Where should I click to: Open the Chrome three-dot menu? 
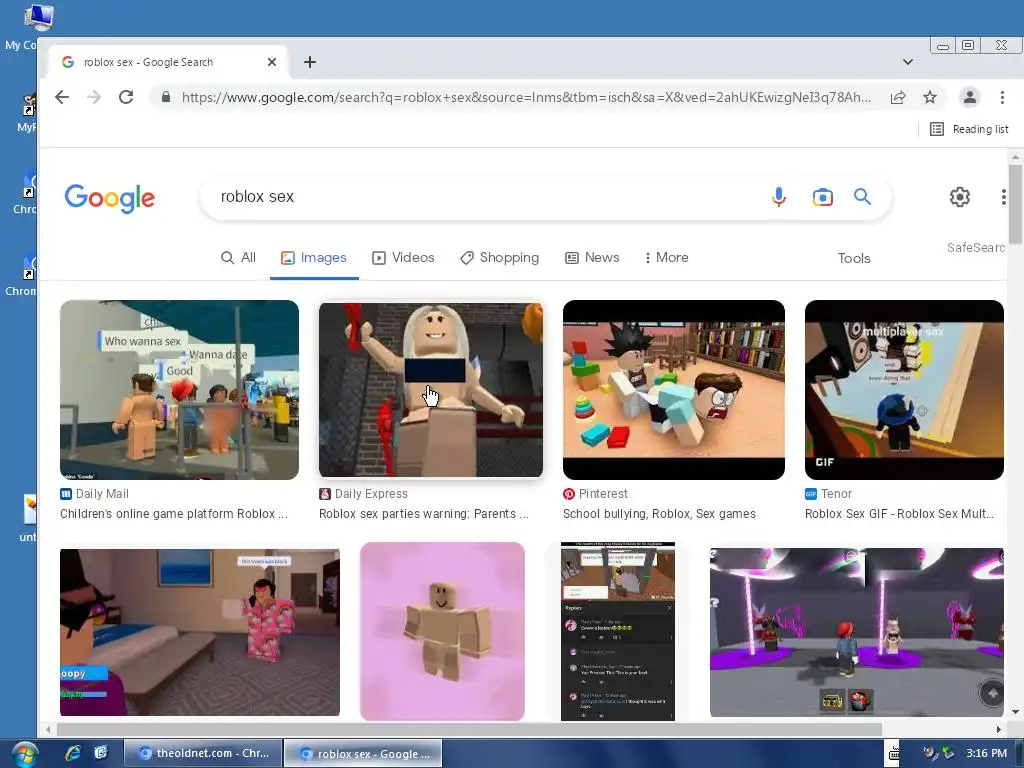[1002, 97]
